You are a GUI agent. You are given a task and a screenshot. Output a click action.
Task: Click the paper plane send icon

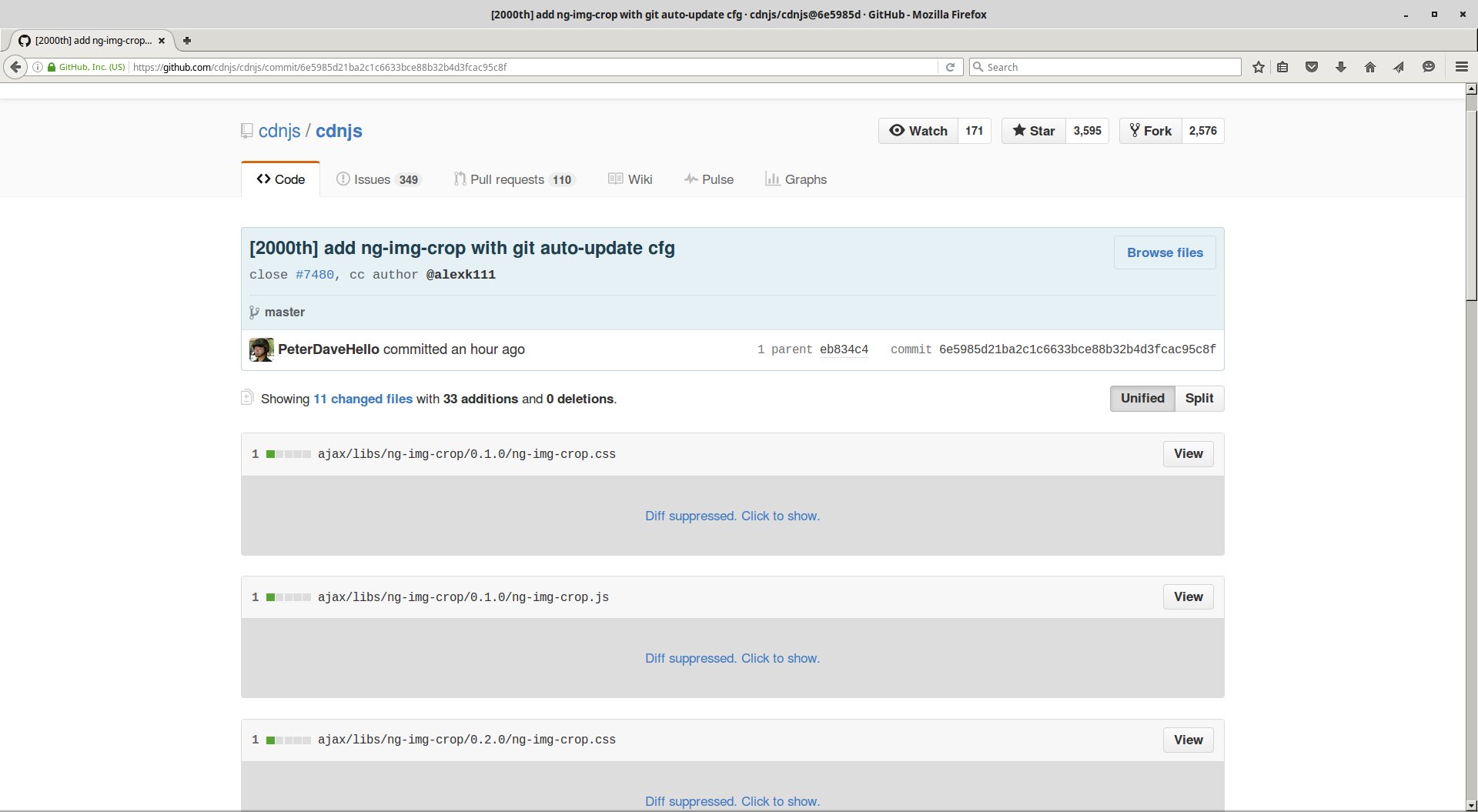(1399, 67)
